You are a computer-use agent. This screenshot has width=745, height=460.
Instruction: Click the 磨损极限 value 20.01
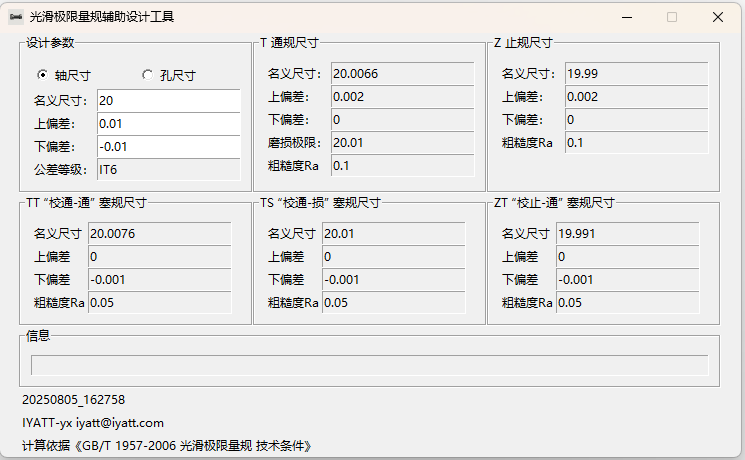[x=402, y=143]
